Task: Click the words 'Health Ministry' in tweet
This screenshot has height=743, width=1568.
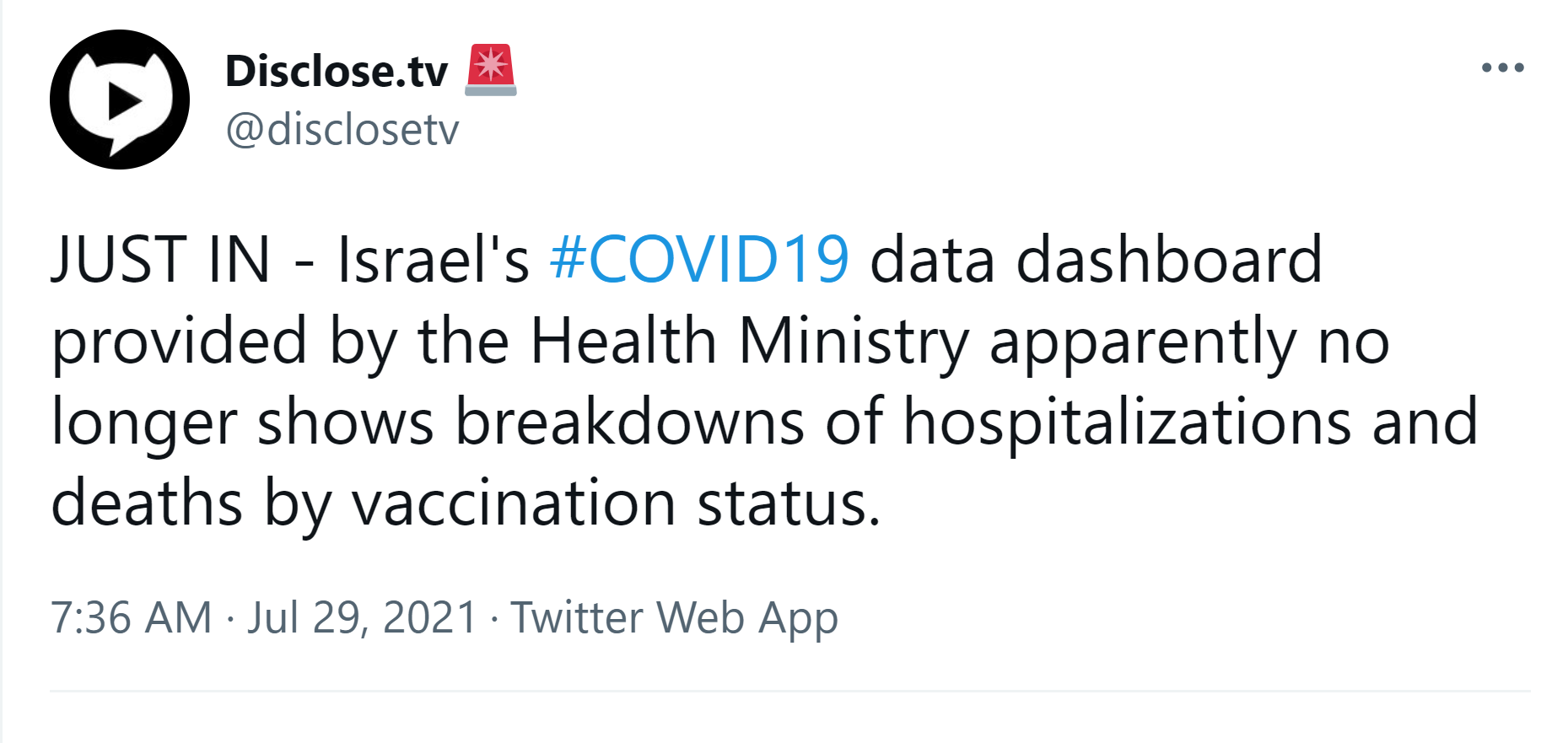Action: 749,341
